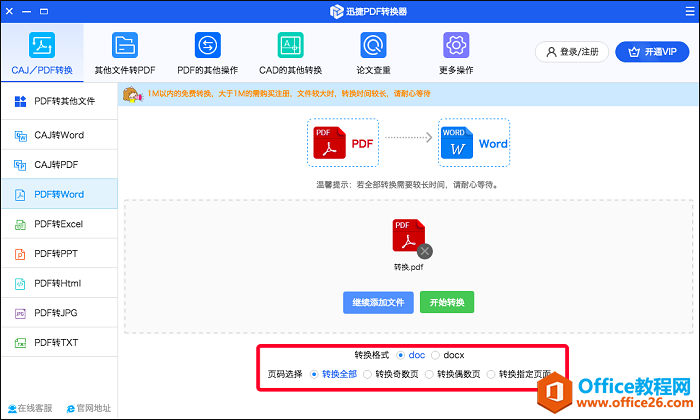Screen dimensions: 700x420
Task: Open the CAJ/PDF转换 toolbar icon
Action: point(41,46)
